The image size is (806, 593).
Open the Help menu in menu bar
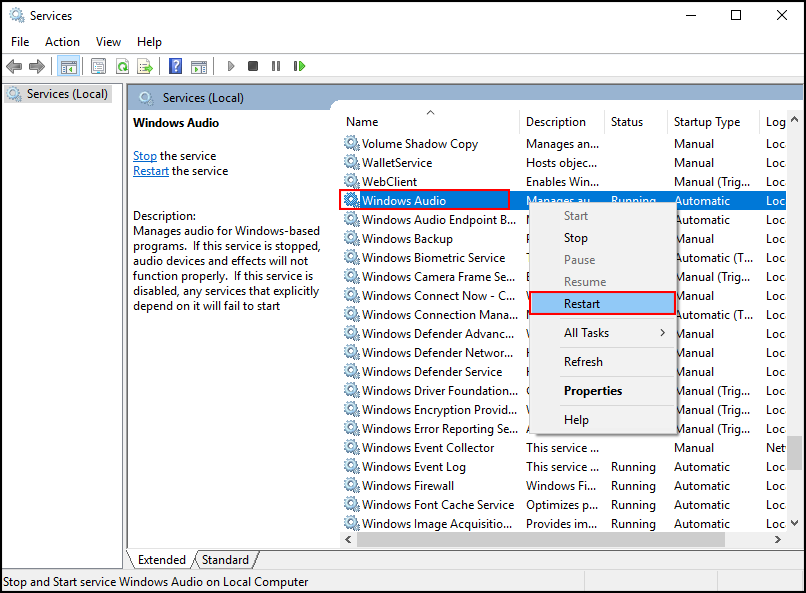[x=149, y=42]
